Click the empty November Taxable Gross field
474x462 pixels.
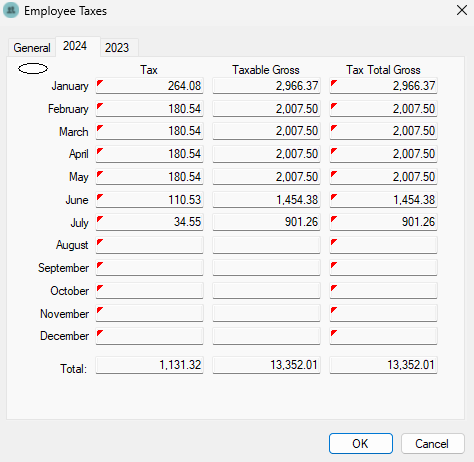pos(266,313)
